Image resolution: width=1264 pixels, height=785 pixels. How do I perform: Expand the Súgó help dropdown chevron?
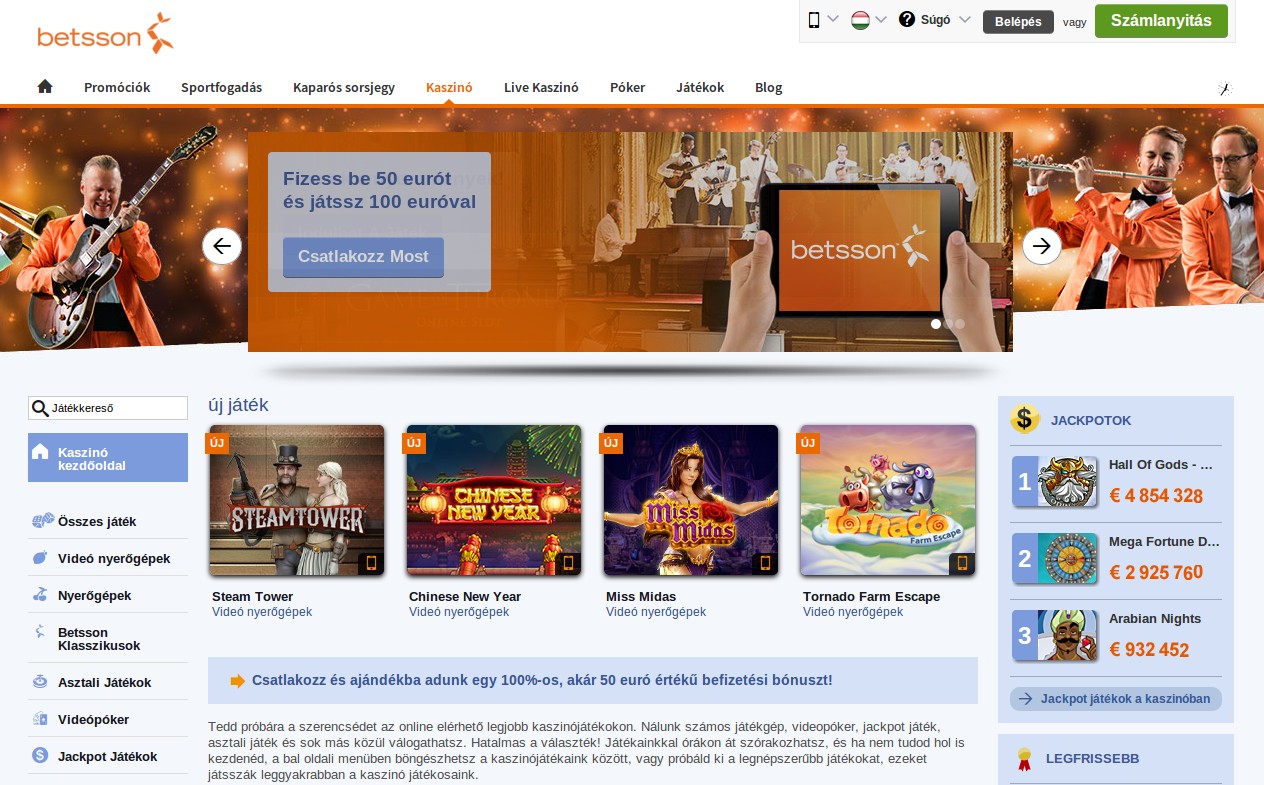pyautogui.click(x=964, y=20)
